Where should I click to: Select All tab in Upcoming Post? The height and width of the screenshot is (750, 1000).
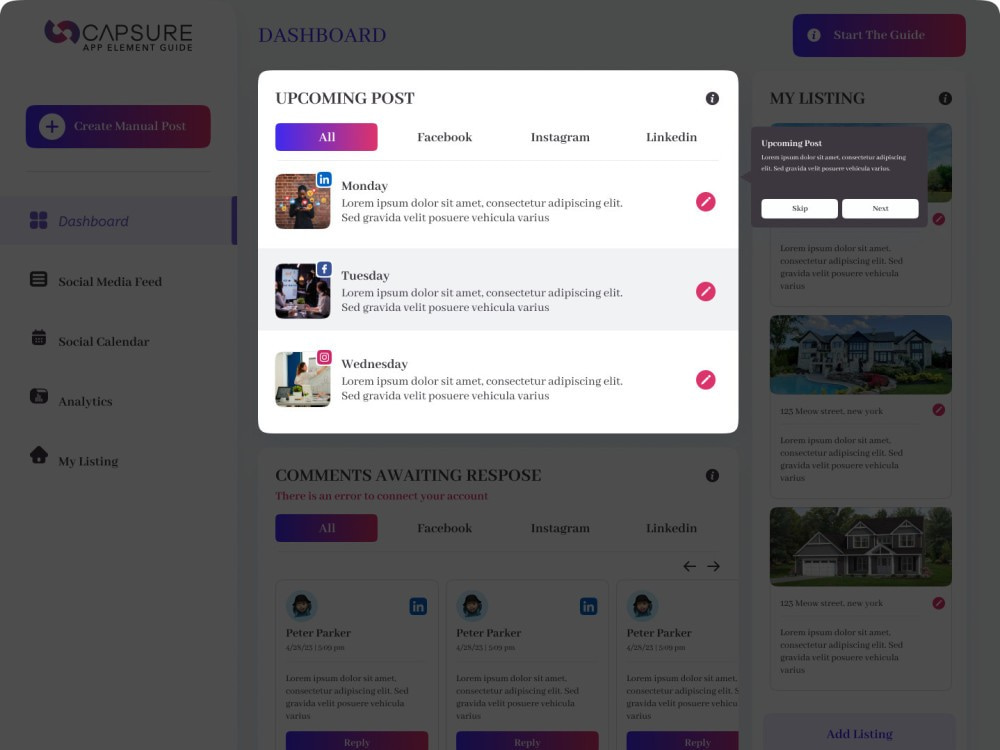point(327,137)
